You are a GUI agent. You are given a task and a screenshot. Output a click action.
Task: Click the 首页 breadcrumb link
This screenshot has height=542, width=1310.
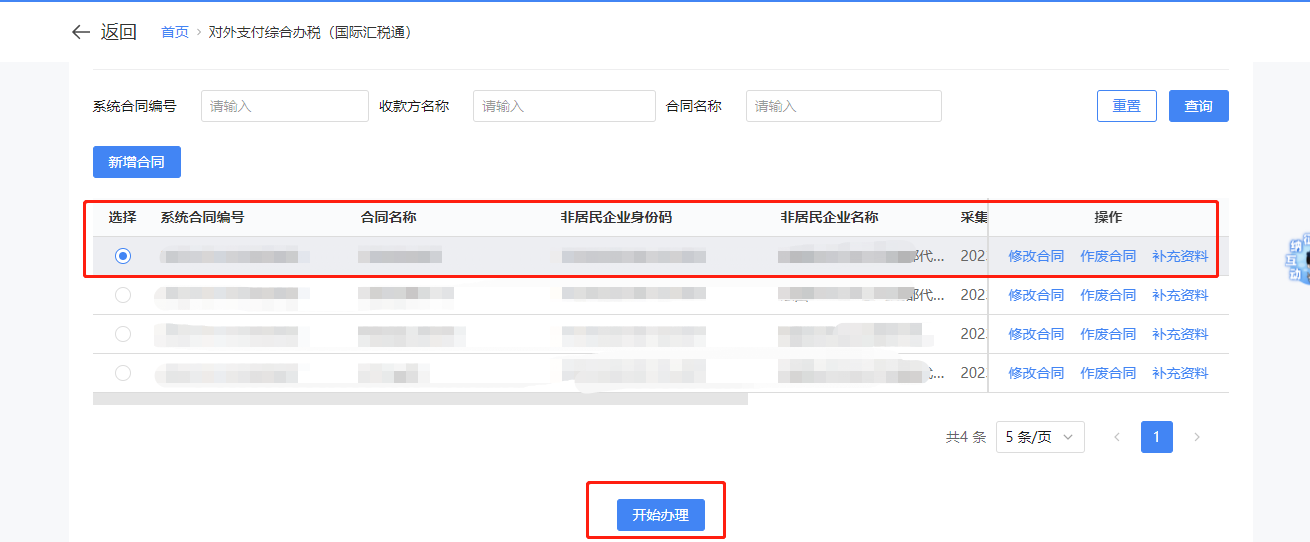175,32
